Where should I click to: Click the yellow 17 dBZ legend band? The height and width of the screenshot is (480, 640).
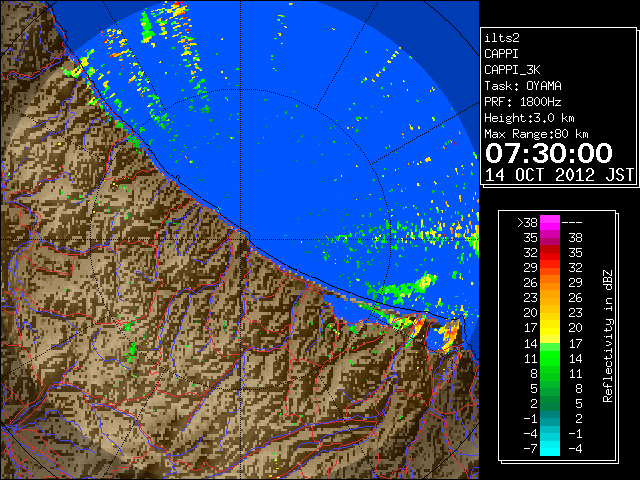[550, 328]
